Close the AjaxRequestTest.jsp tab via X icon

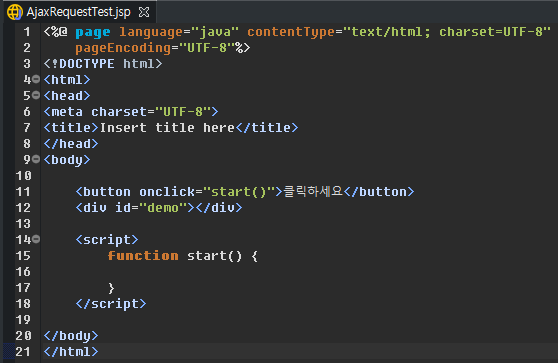(144, 12)
